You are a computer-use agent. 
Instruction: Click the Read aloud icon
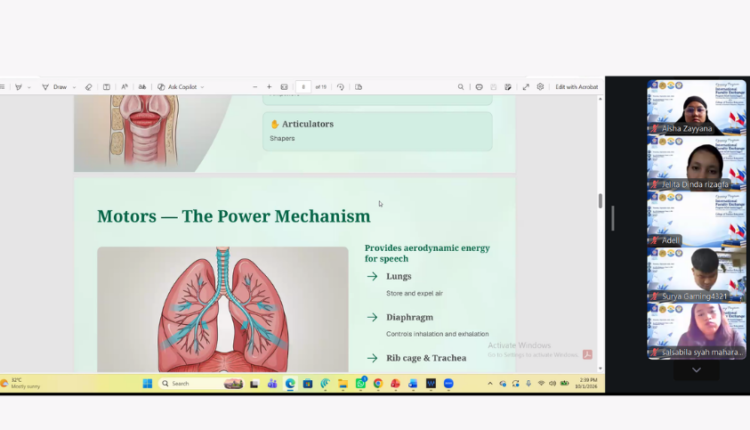(124, 87)
